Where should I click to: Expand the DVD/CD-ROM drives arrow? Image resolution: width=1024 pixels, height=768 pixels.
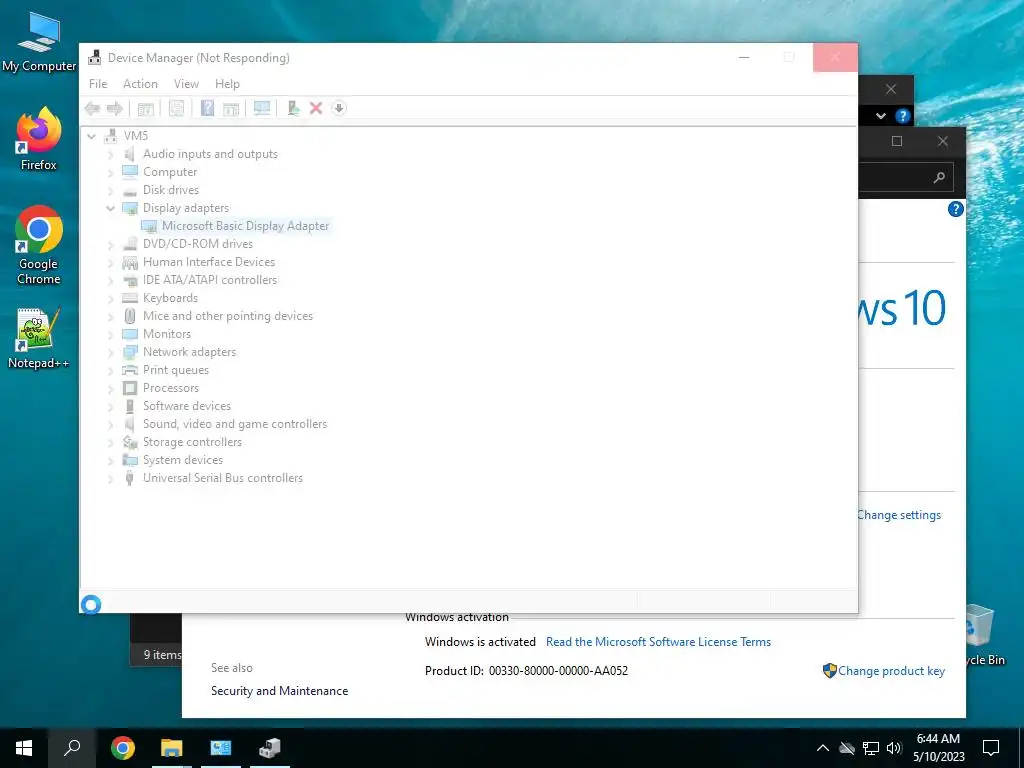tap(110, 245)
